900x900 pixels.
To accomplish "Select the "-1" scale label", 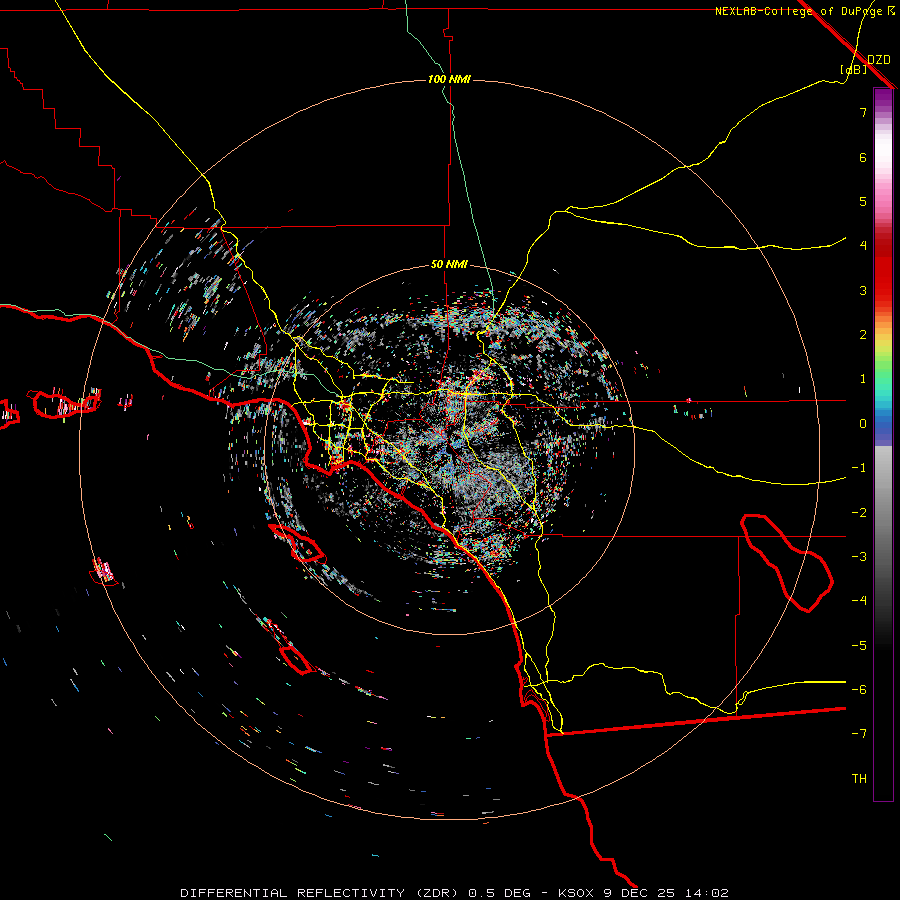I will point(859,468).
